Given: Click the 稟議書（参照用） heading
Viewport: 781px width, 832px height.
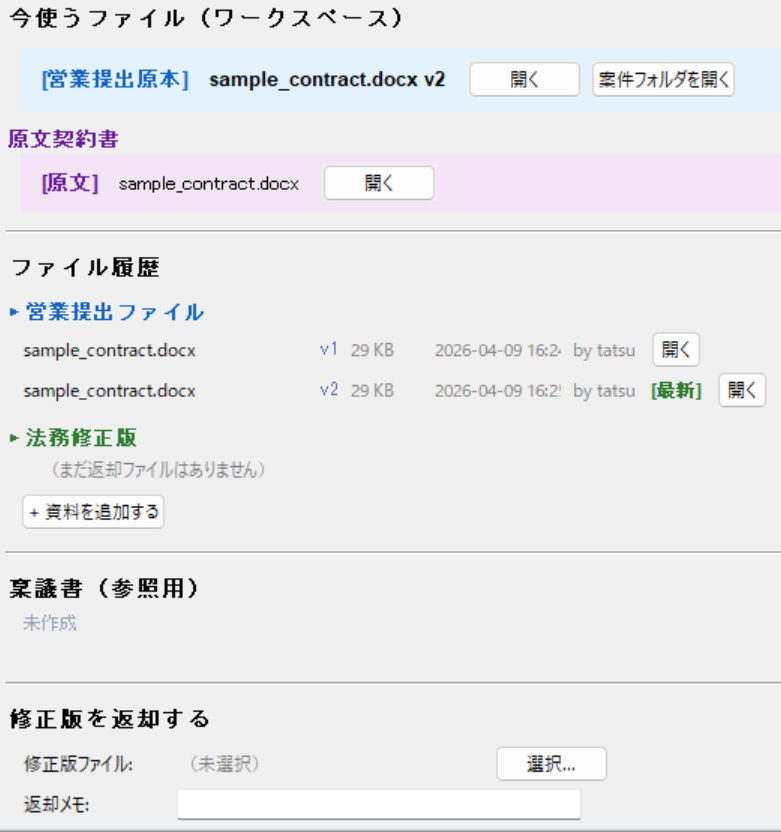Looking at the screenshot, I should (105, 588).
